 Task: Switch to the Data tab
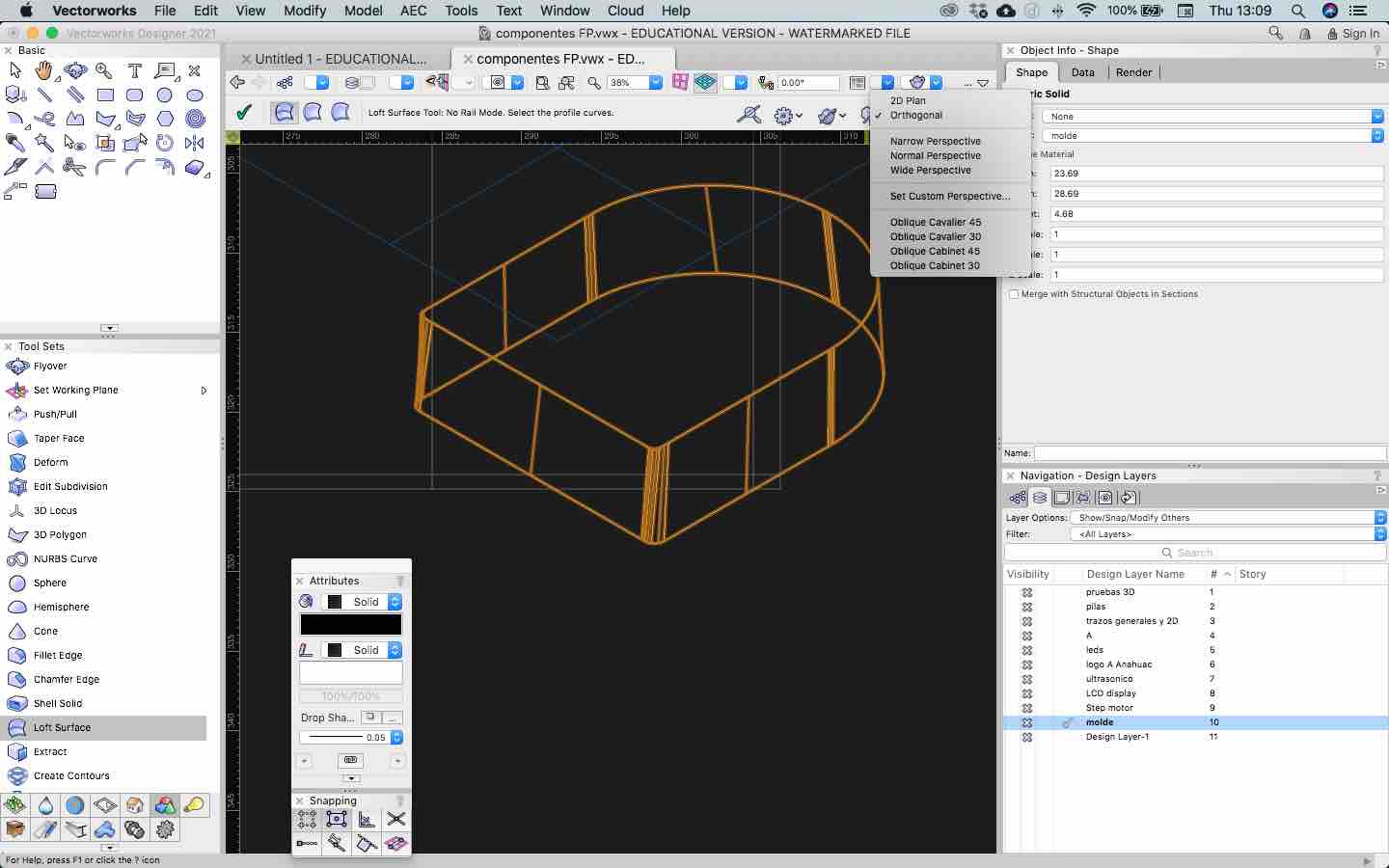(1082, 72)
